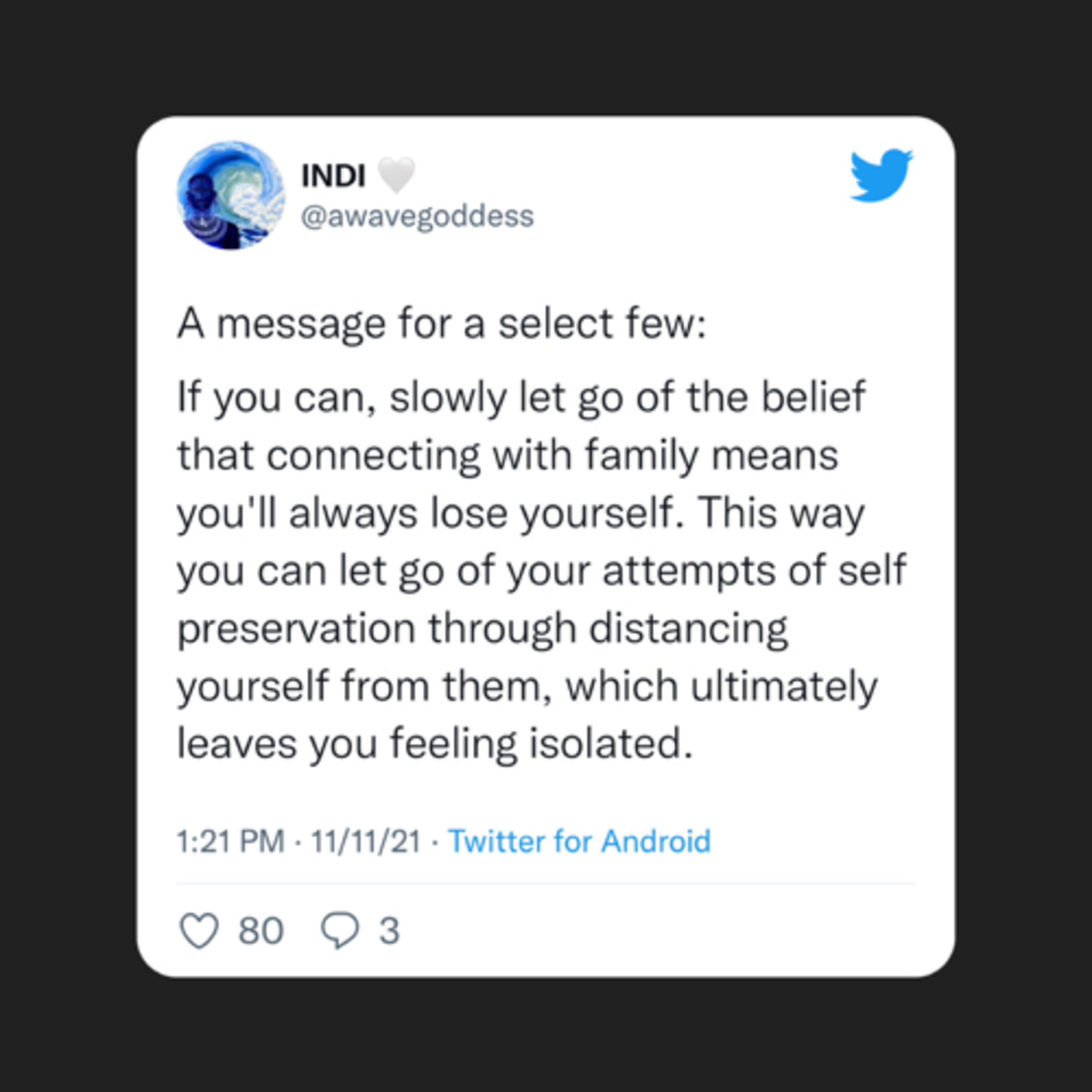Like the tweet with the heart icon
Viewport: 1092px width, 1092px height.
click(199, 930)
